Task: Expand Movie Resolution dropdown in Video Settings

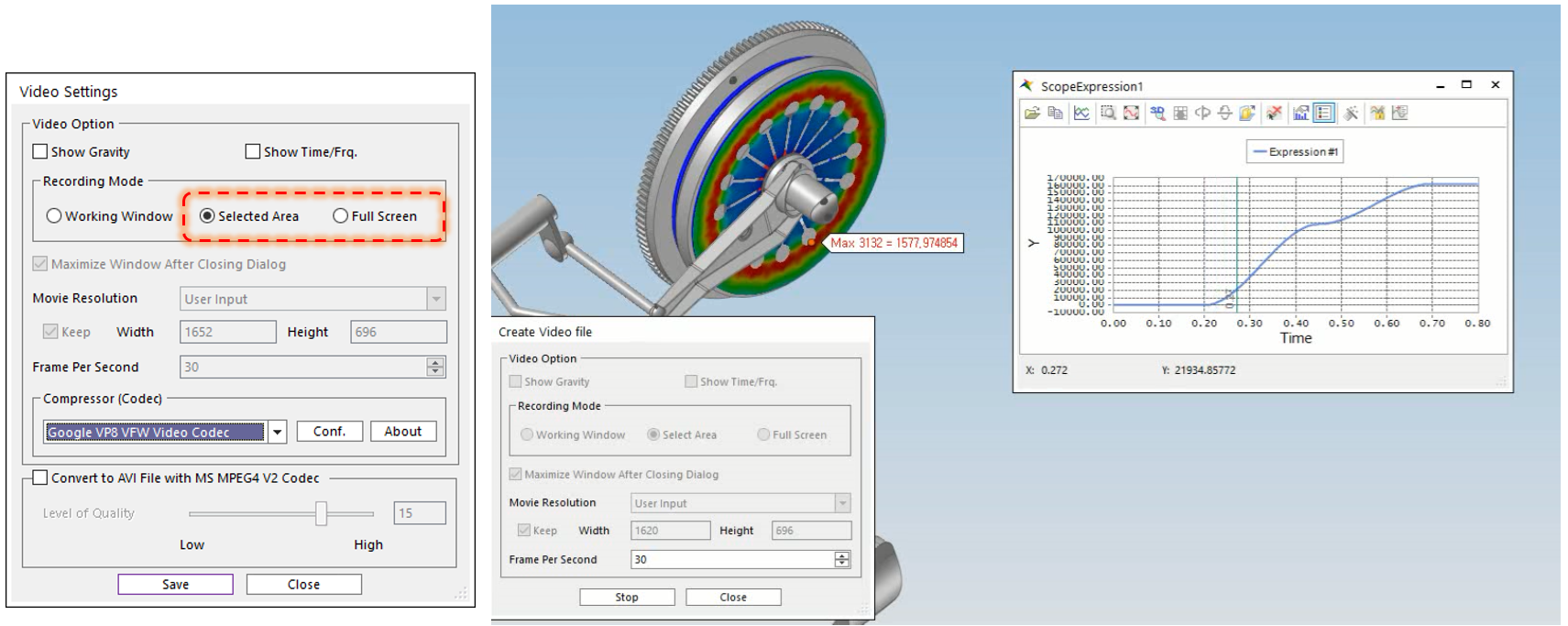Action: tap(436, 299)
